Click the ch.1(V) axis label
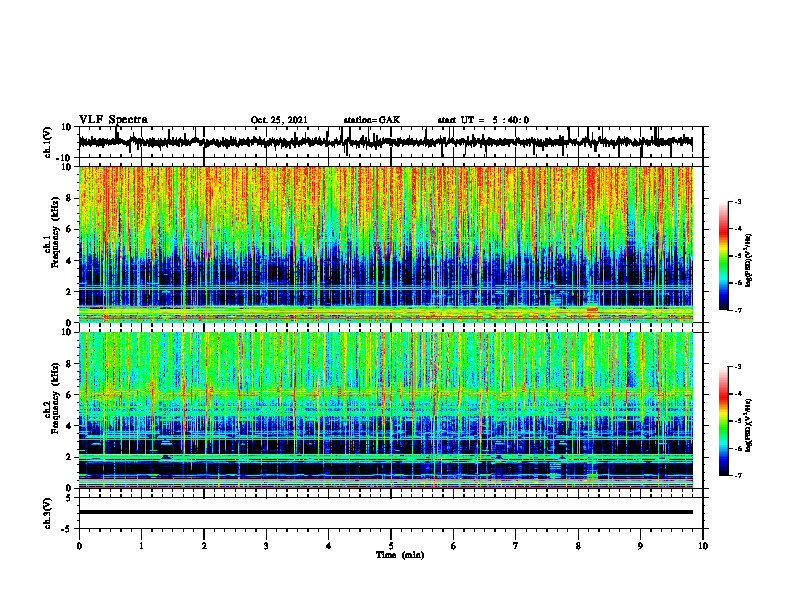Viewport: 792px width, 612px height. (x=47, y=142)
